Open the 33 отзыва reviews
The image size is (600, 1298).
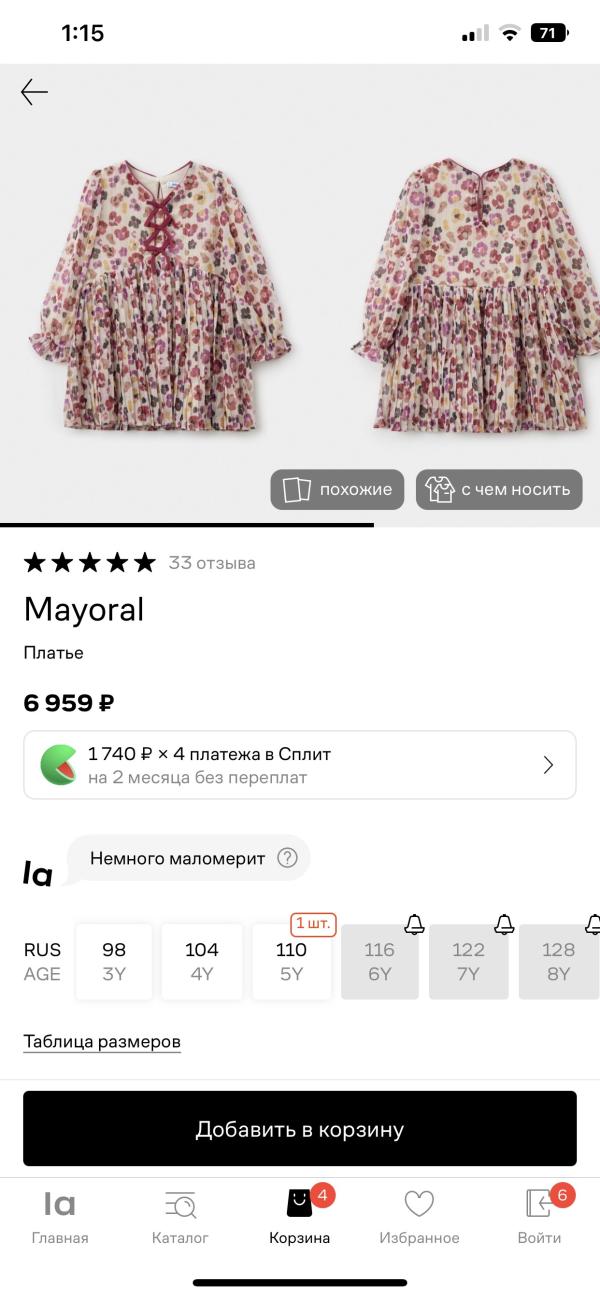212,563
